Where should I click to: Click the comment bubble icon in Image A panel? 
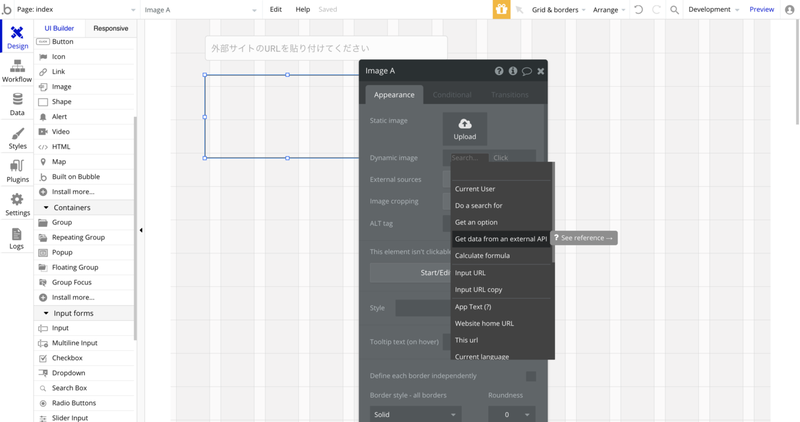point(527,71)
